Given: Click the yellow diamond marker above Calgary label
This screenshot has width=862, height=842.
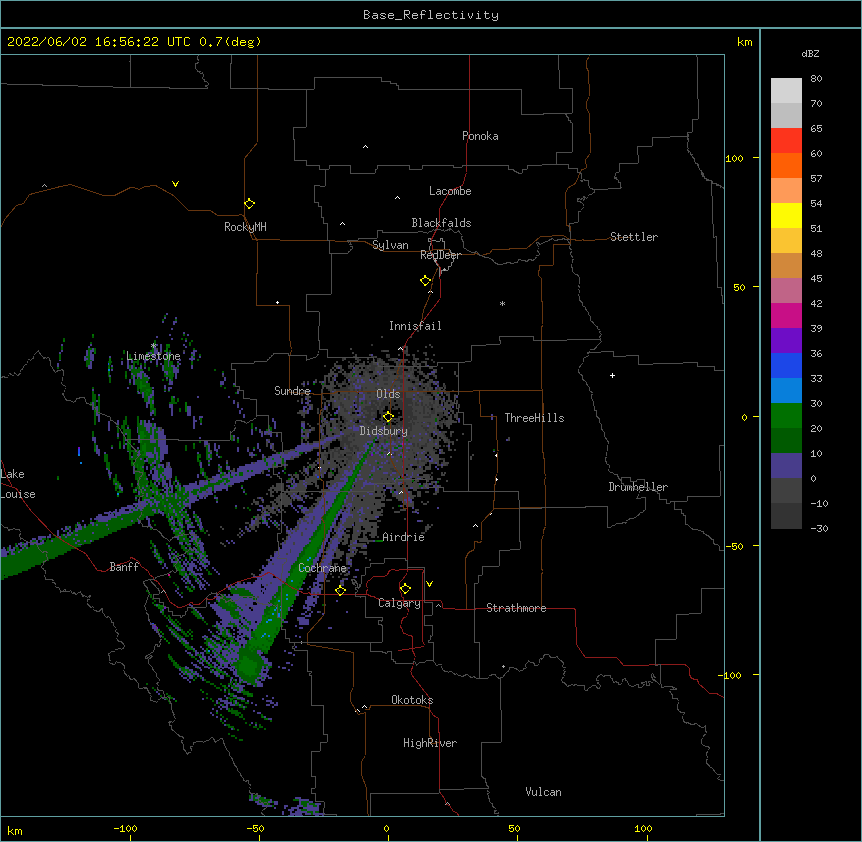Looking at the screenshot, I should 405,589.
